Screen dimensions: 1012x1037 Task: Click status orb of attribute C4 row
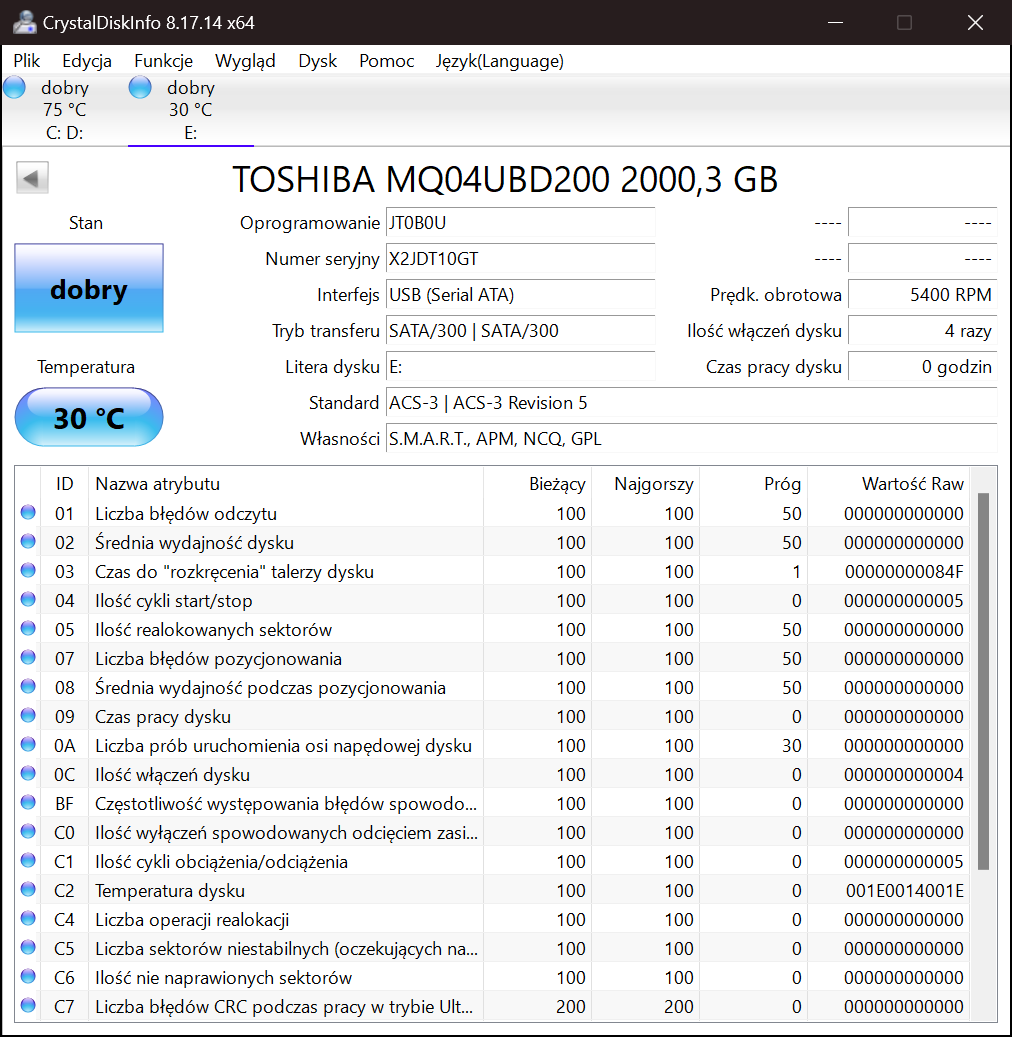[x=28, y=919]
